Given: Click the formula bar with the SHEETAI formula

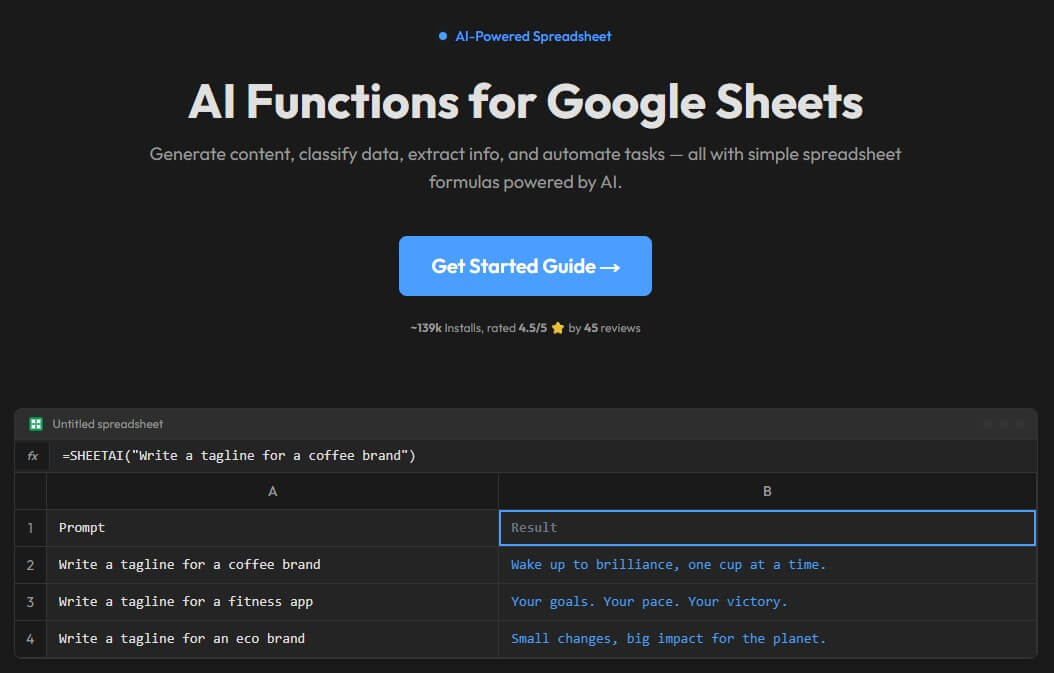Looking at the screenshot, I should [543, 456].
